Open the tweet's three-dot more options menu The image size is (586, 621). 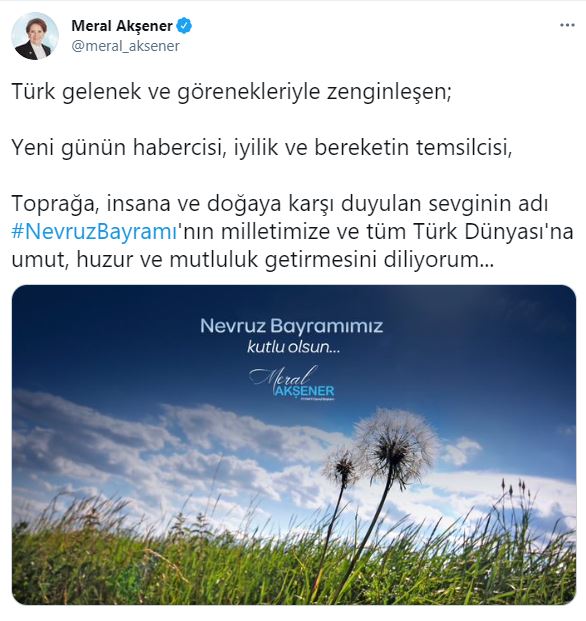(567, 25)
